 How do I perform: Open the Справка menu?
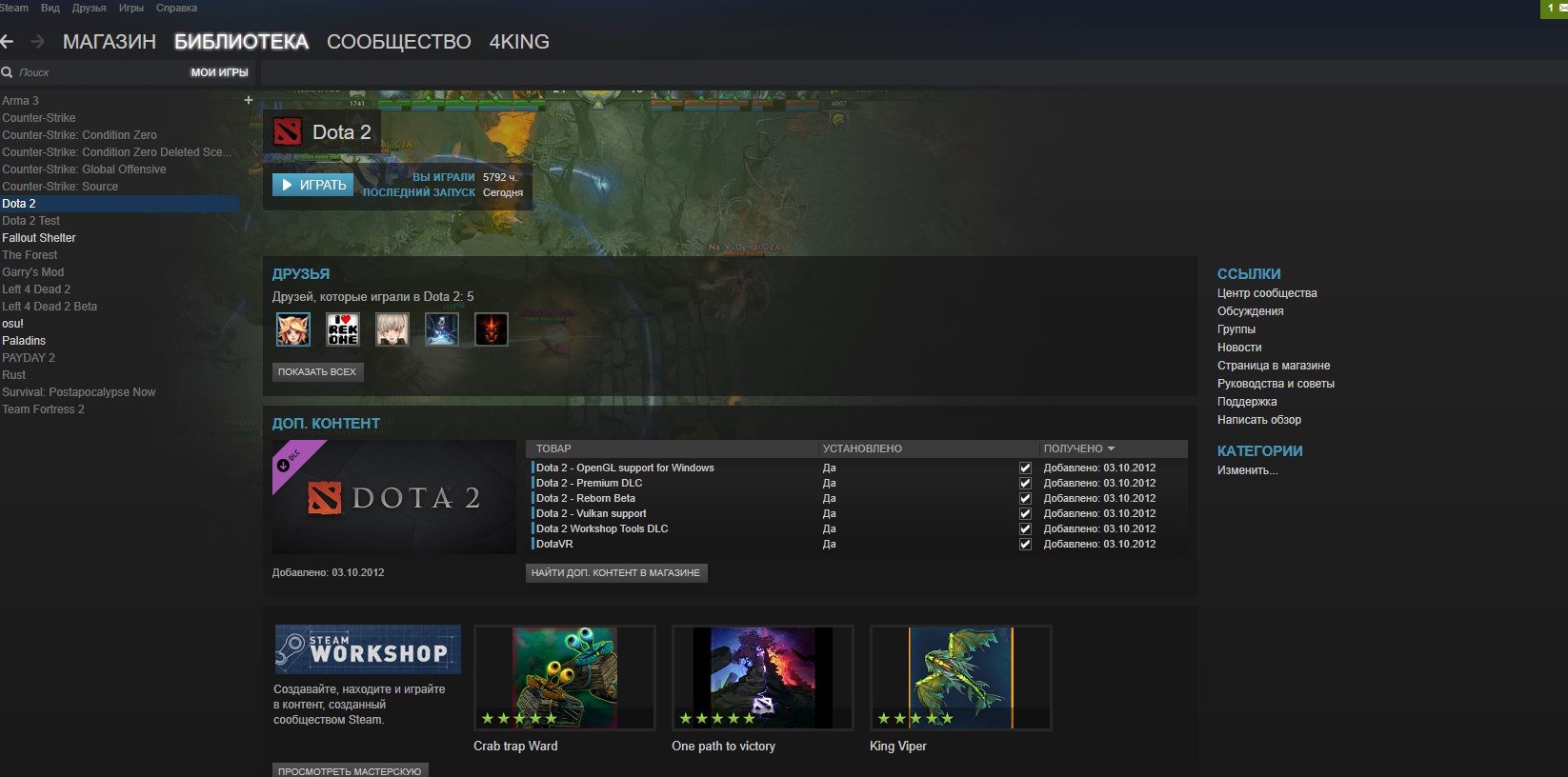click(176, 8)
